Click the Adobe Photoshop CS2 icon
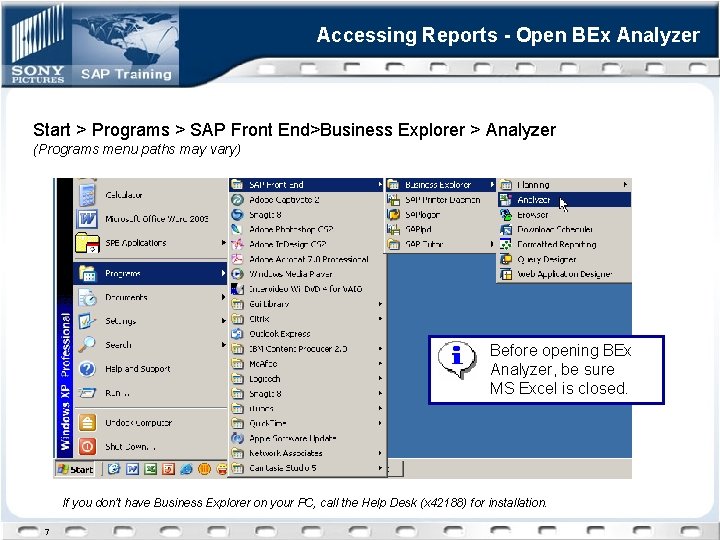 [x=237, y=229]
